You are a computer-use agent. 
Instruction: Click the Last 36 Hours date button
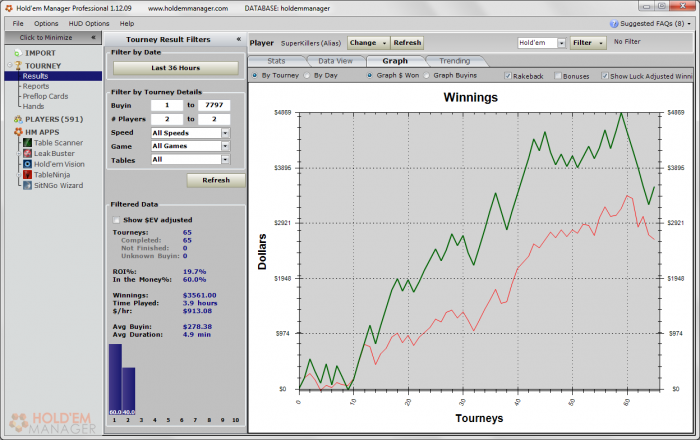tap(175, 68)
